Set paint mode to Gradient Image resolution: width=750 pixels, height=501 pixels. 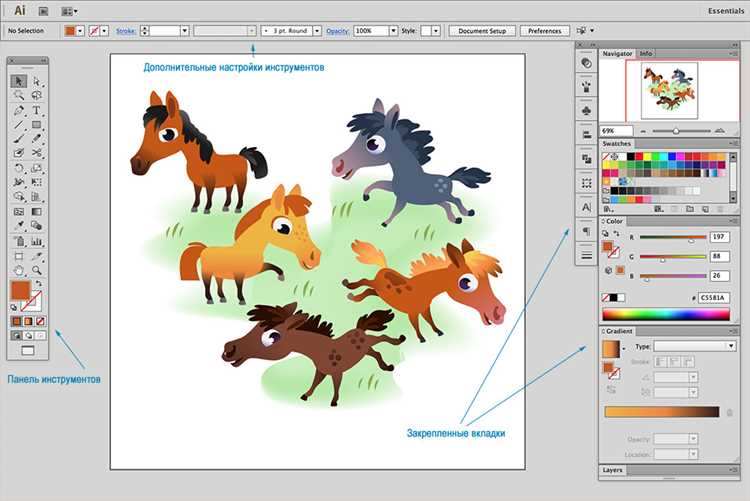[x=28, y=321]
